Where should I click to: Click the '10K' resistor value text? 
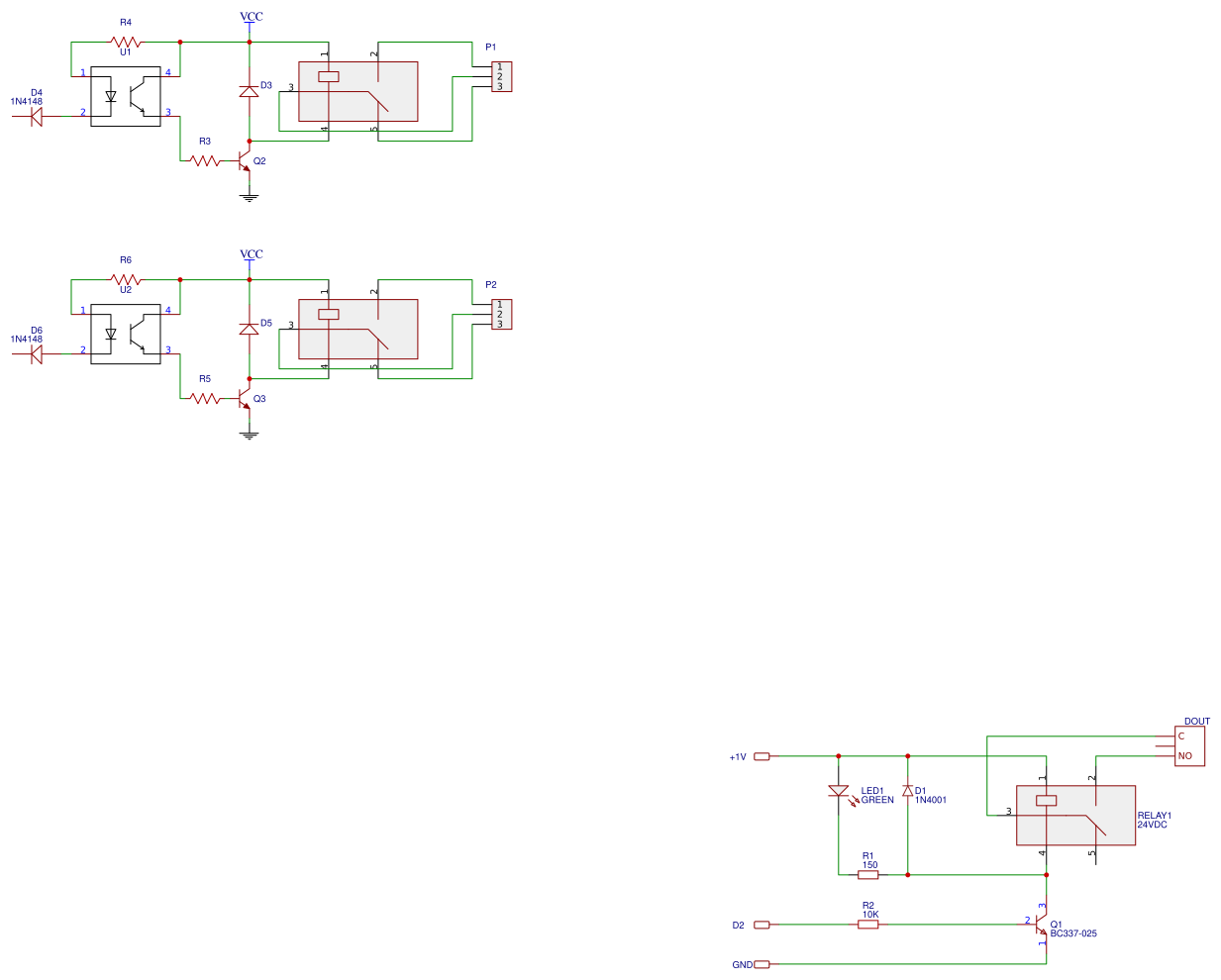click(x=870, y=915)
